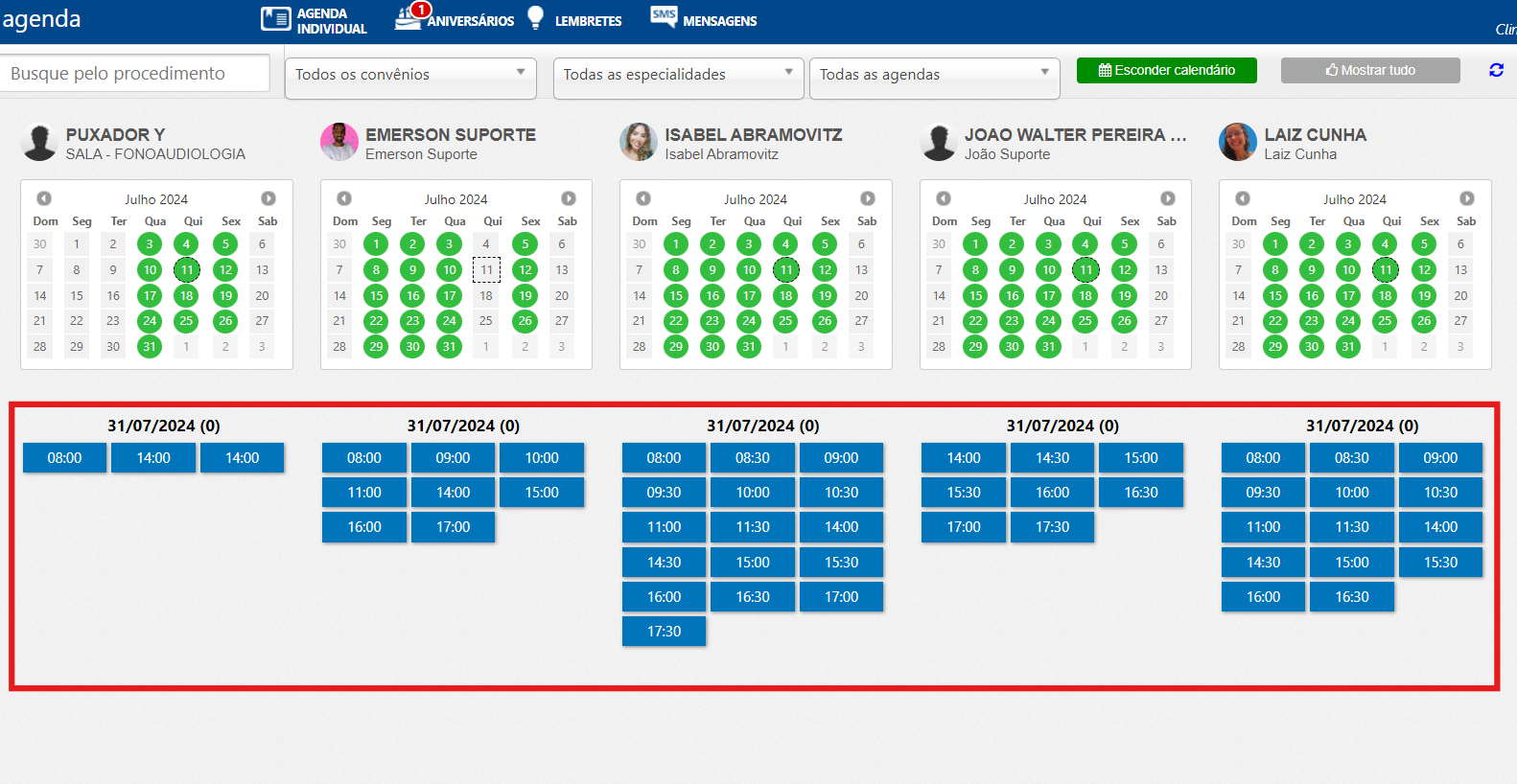Click the agenda logo text
Screen dimensions: 1517x784
pyautogui.click(x=41, y=19)
